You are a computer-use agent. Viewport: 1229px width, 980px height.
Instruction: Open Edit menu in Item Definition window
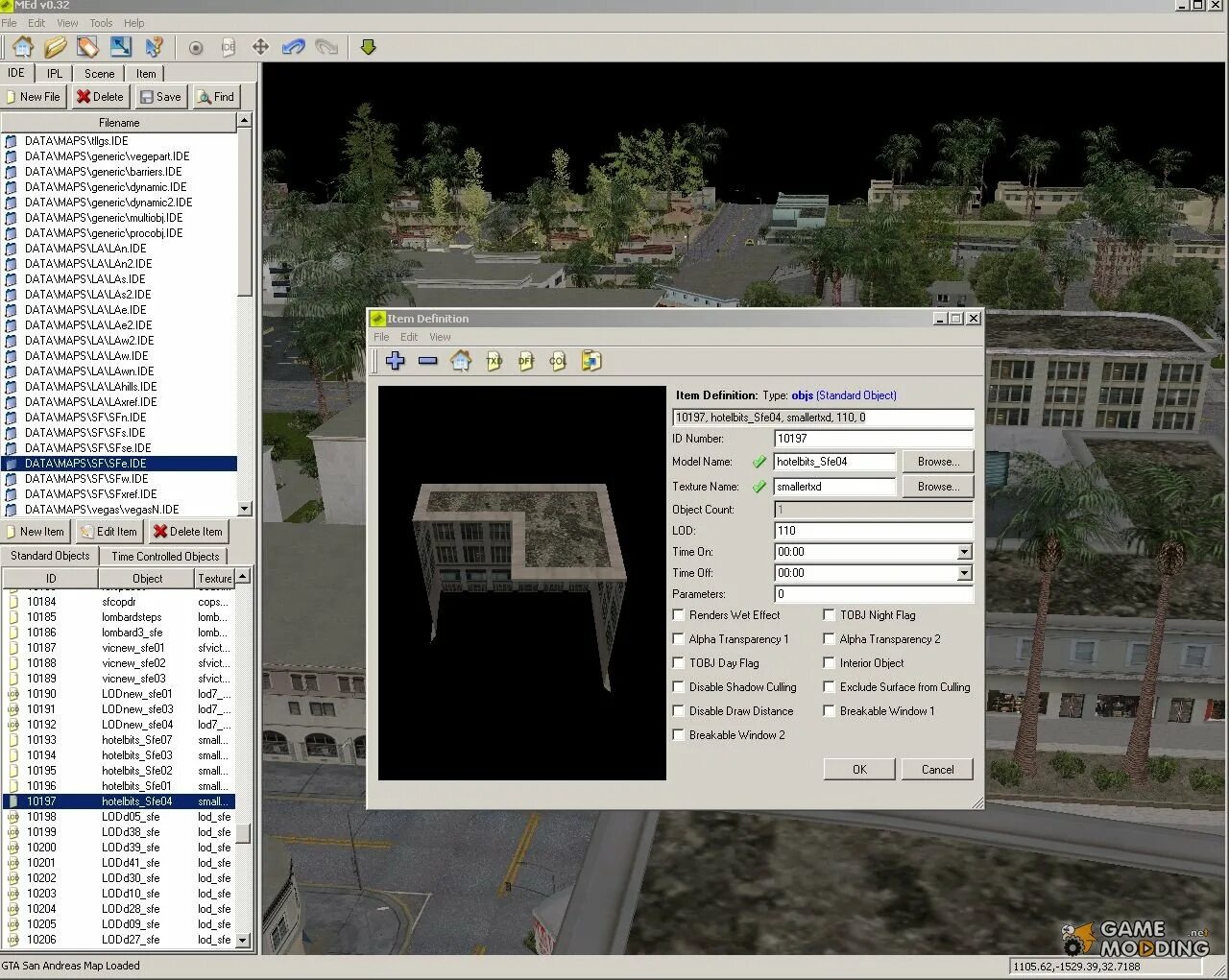pyautogui.click(x=409, y=337)
